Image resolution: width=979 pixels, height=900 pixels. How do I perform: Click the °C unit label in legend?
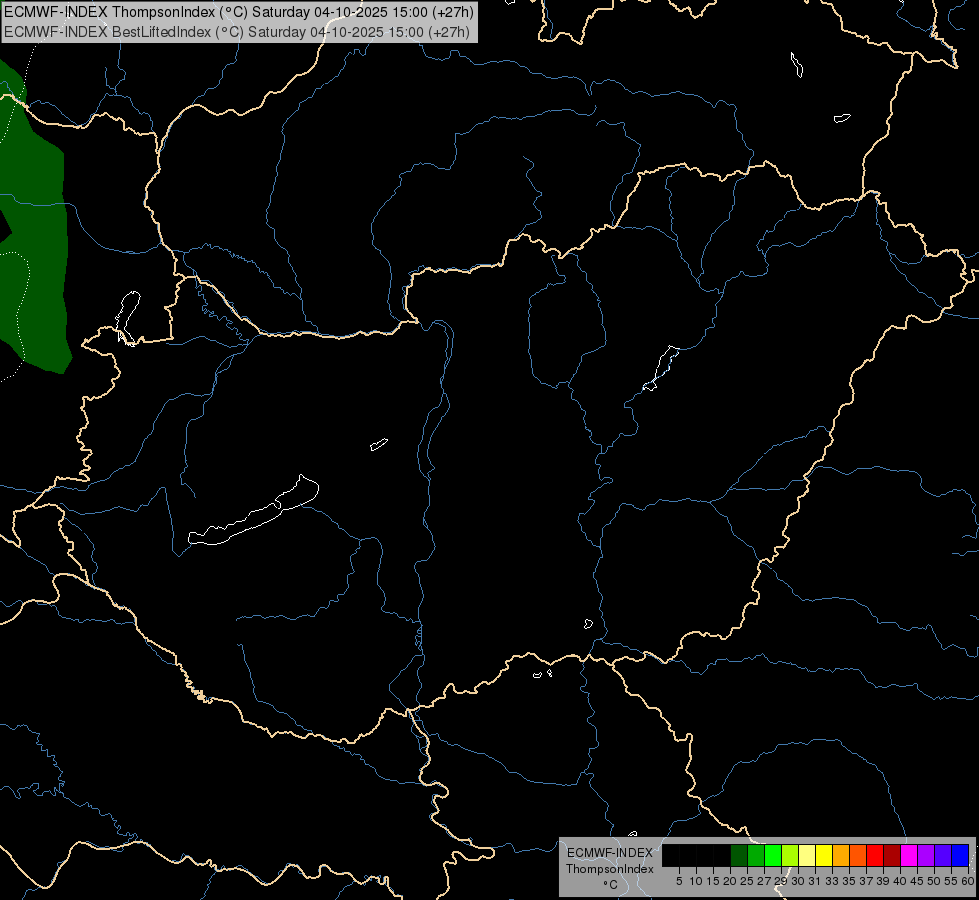point(610,885)
